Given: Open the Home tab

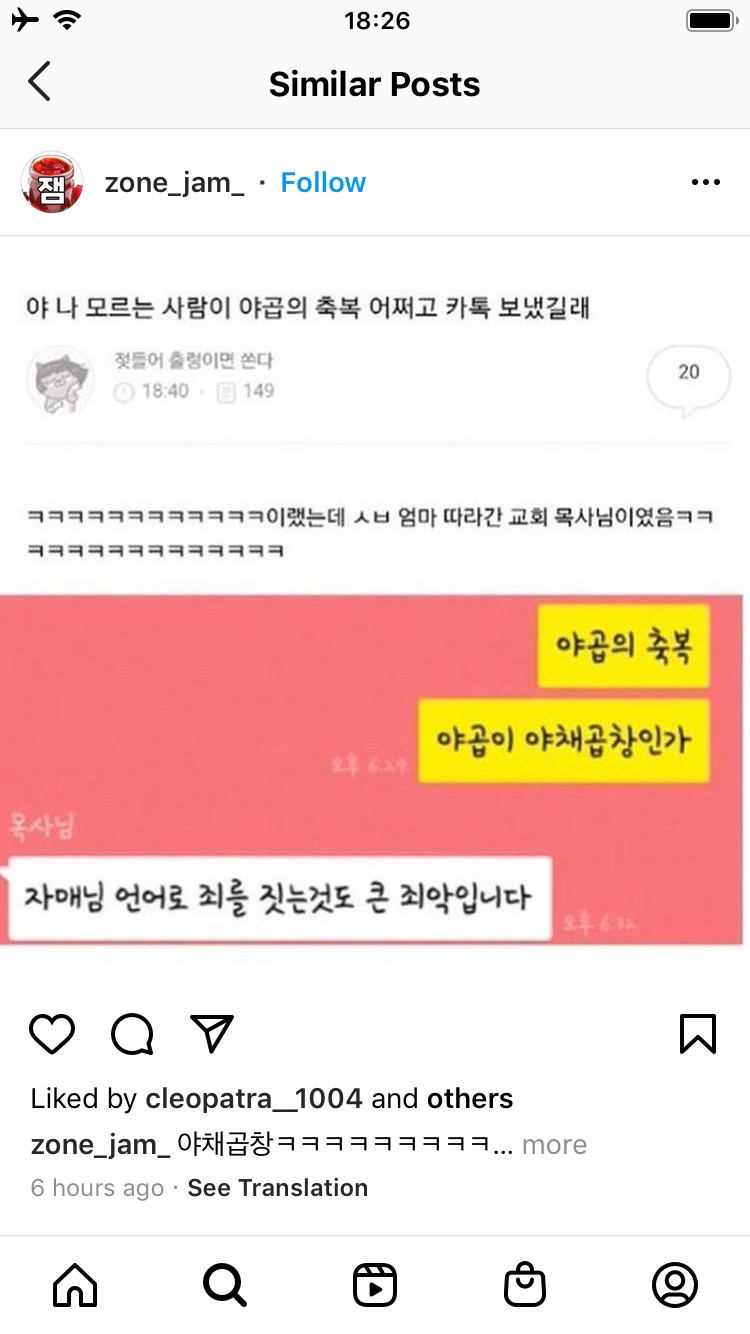Looking at the screenshot, I should [75, 1285].
